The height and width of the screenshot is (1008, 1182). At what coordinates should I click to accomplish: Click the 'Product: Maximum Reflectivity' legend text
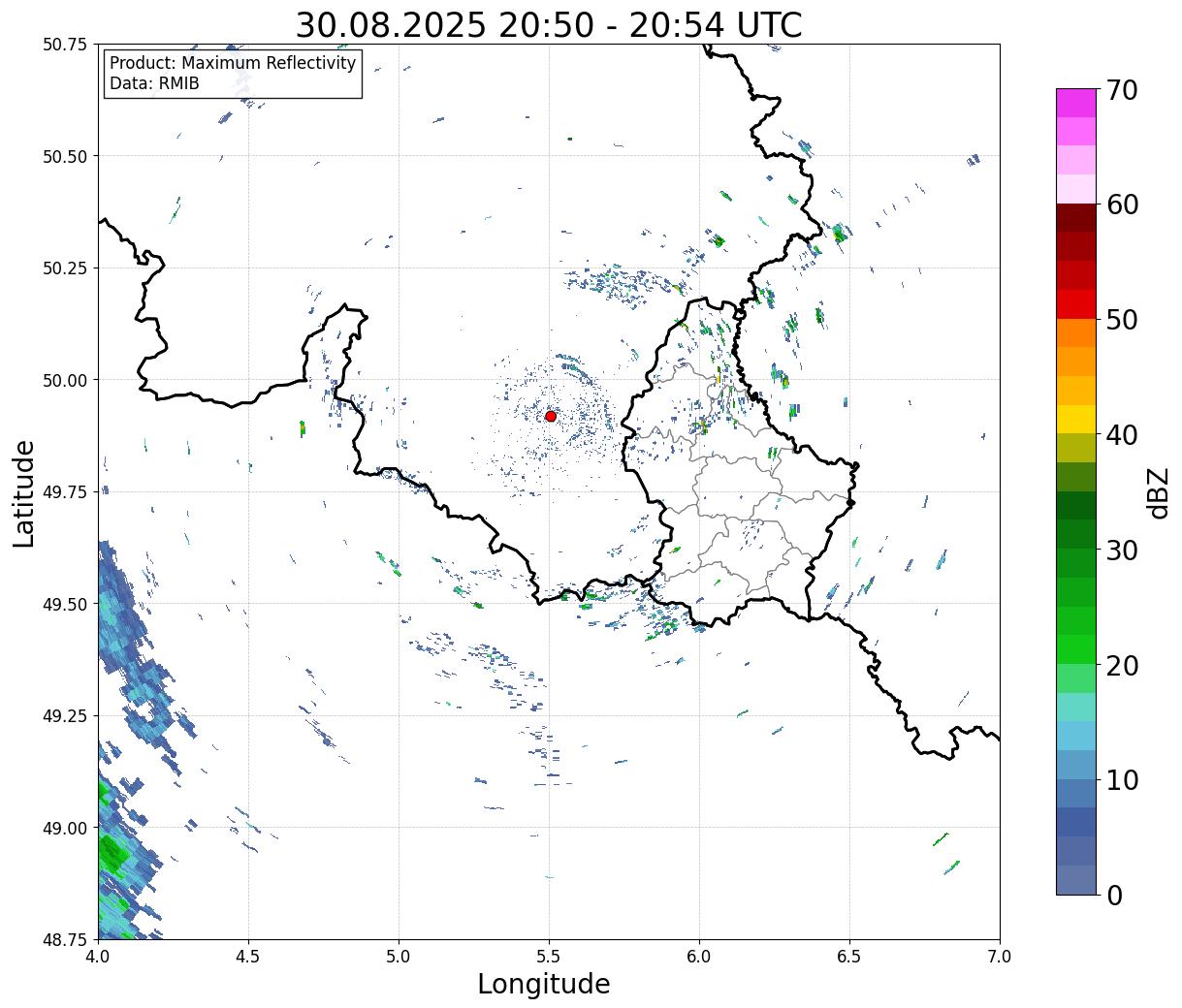pos(233,63)
